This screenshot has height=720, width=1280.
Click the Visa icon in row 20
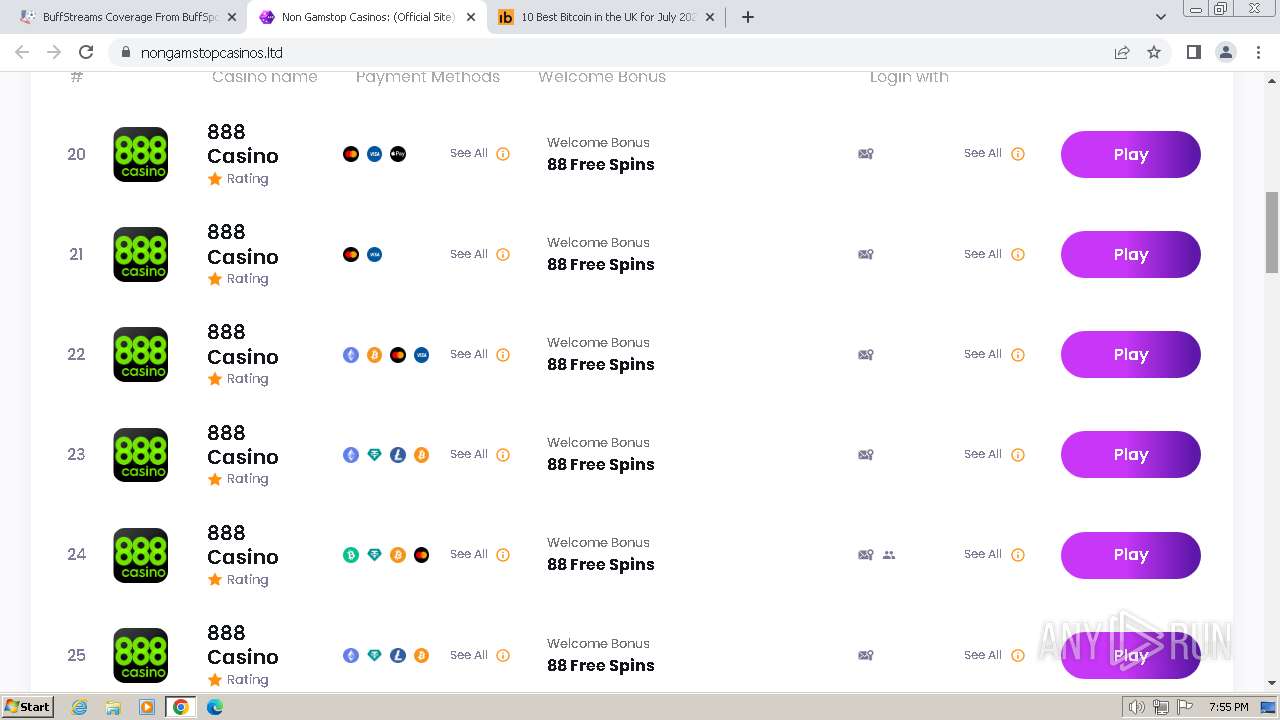374,154
